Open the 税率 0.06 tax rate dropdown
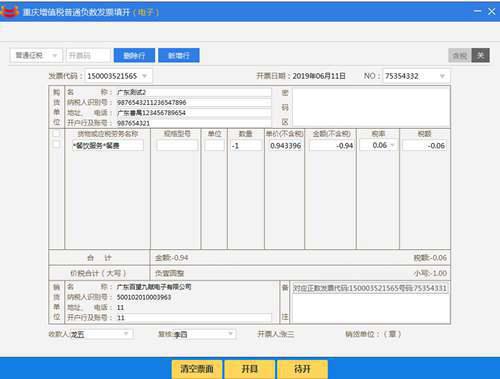This screenshot has width=500, height=379. [x=393, y=145]
